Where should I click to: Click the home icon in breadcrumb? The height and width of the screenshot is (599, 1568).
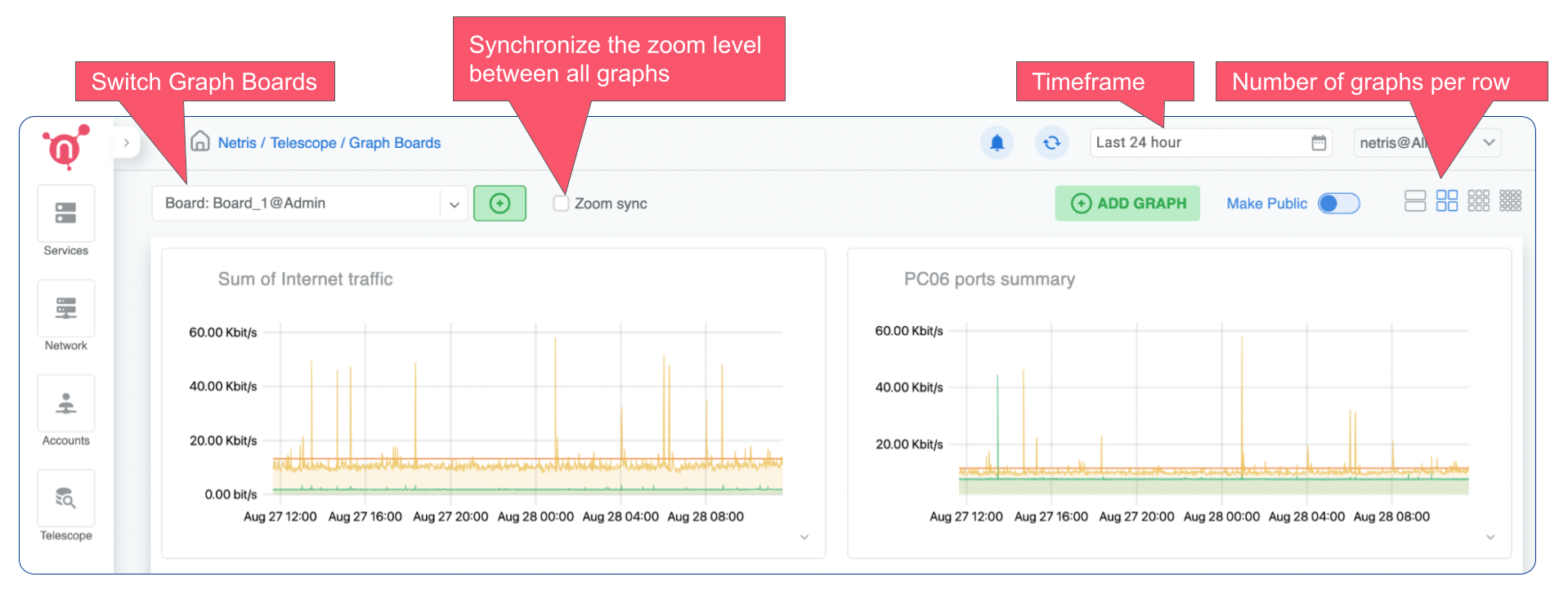click(x=200, y=142)
